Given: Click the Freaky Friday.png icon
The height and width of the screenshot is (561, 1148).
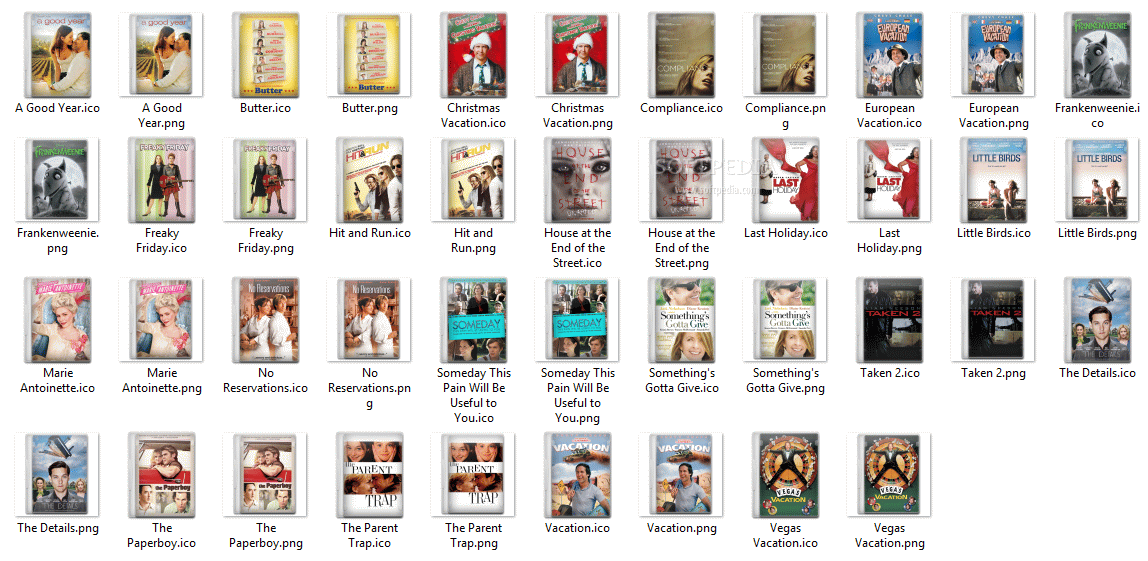Looking at the screenshot, I should click(265, 179).
